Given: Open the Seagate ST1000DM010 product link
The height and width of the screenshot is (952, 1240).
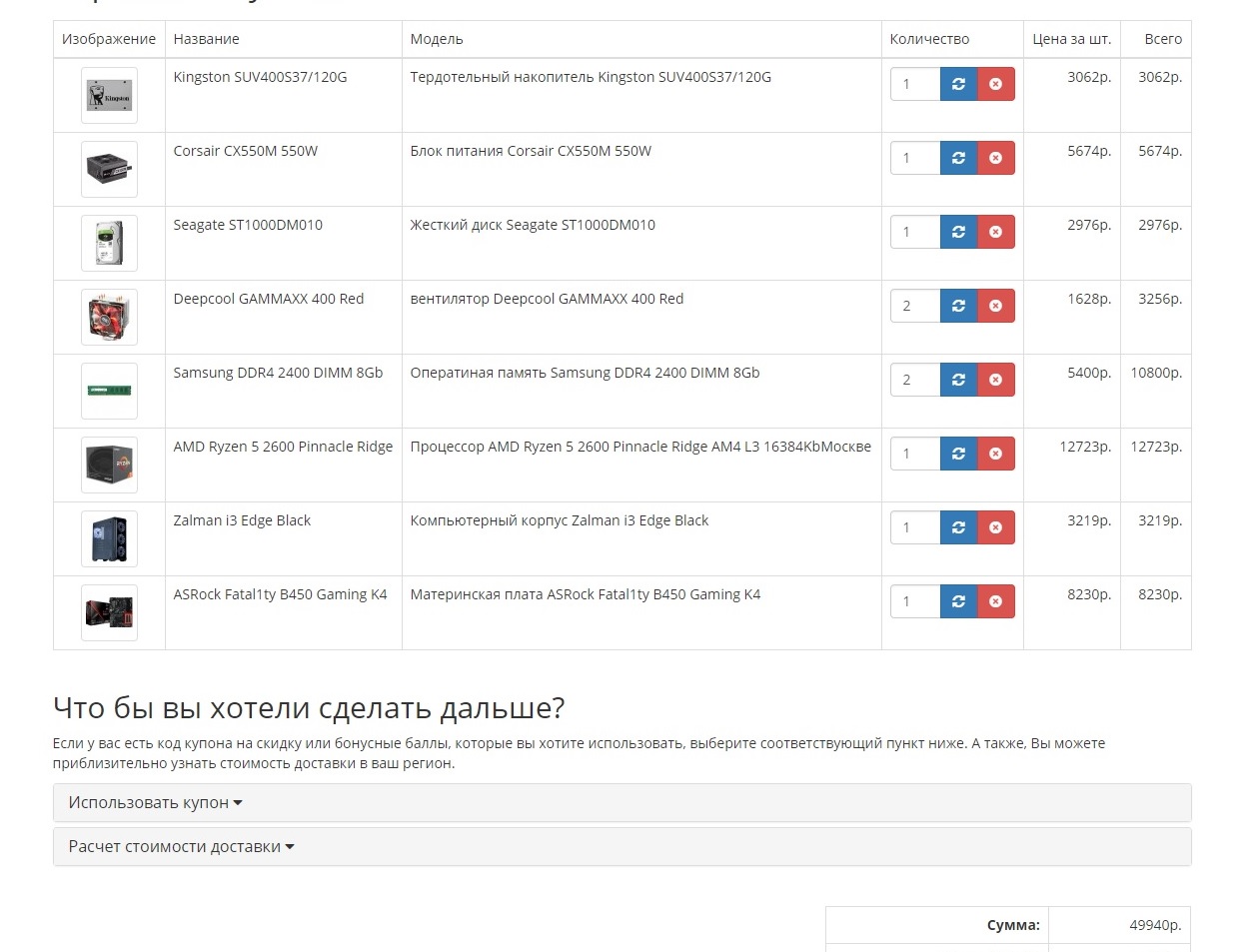Looking at the screenshot, I should (x=248, y=225).
